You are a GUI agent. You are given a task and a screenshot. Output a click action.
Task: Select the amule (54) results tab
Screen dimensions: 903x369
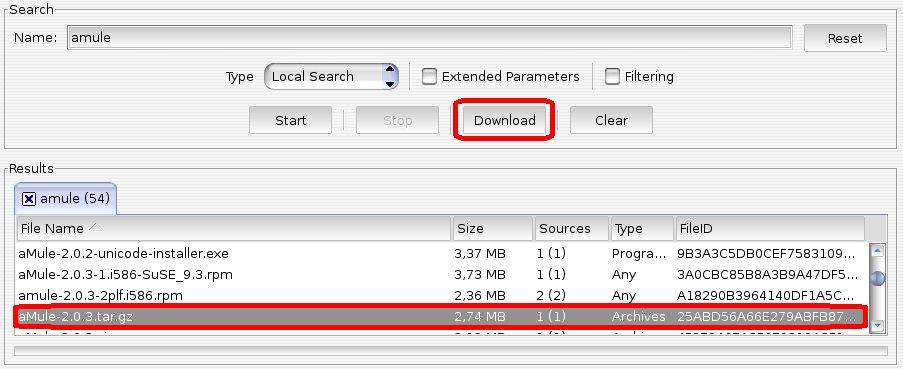point(66,199)
